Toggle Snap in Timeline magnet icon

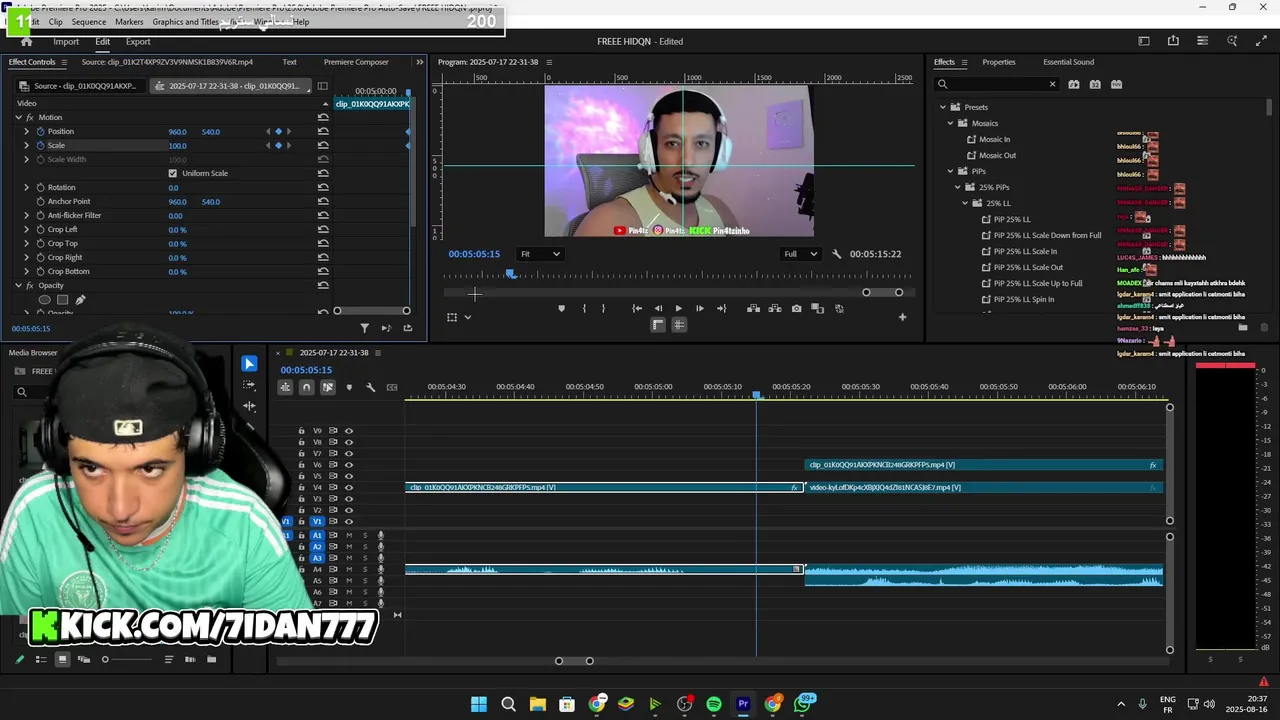click(306, 387)
